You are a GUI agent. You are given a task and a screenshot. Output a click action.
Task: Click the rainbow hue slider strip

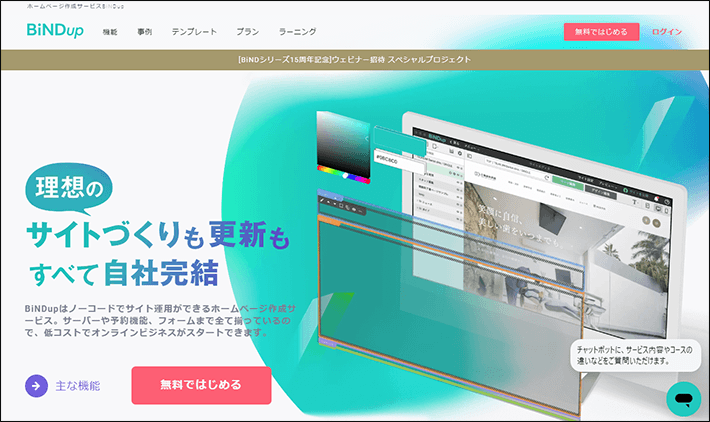343,175
